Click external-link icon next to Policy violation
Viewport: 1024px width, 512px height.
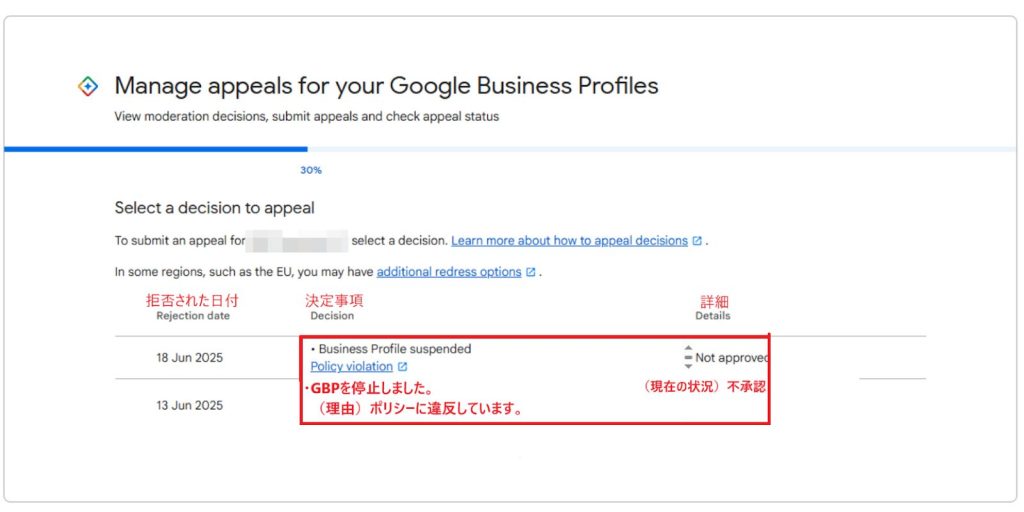[402, 367]
